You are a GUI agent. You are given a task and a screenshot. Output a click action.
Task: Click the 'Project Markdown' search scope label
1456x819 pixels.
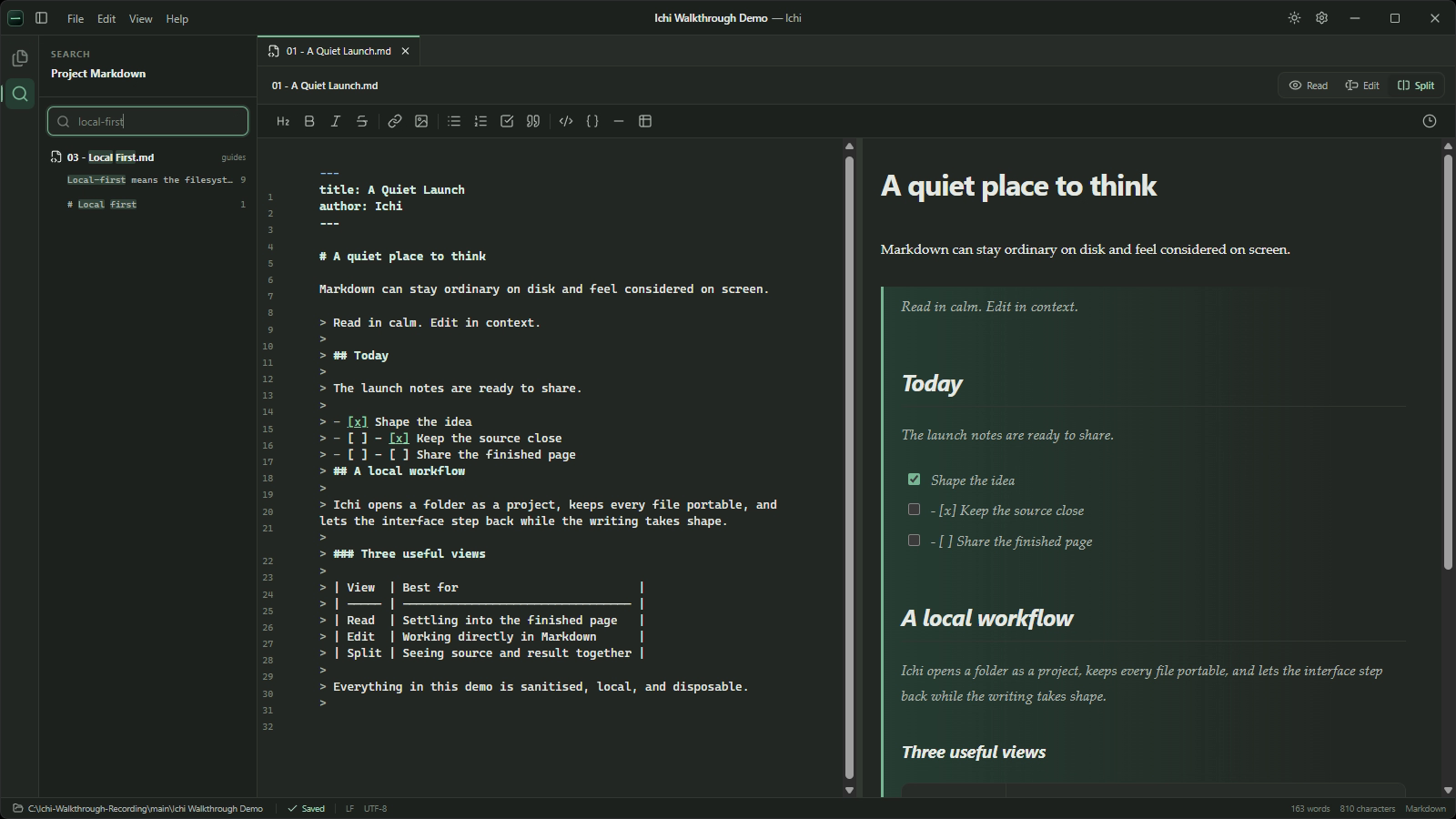[98, 74]
